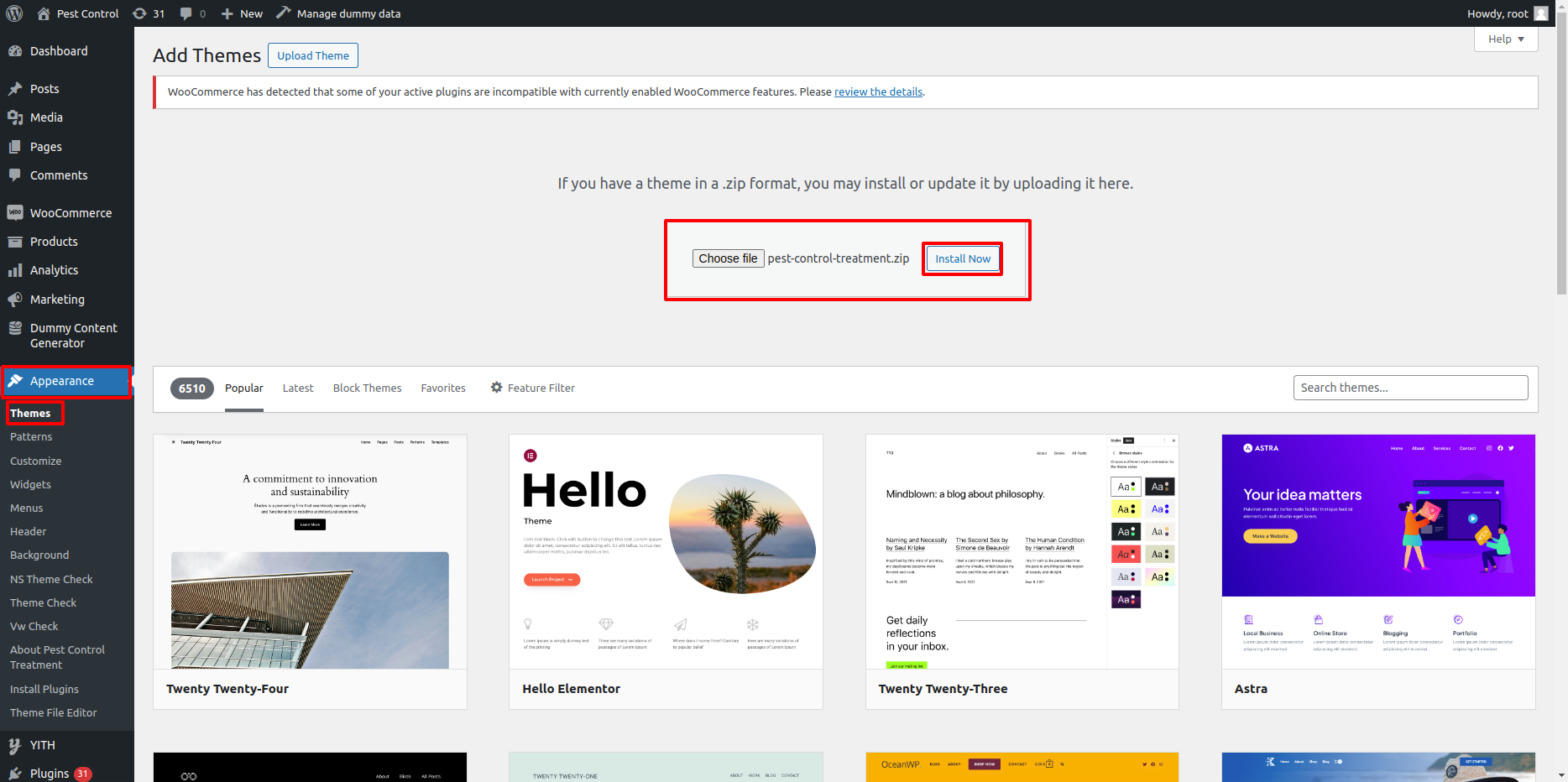Switch to the Latest themes tab
This screenshot has height=782, width=1568.
[x=298, y=388]
